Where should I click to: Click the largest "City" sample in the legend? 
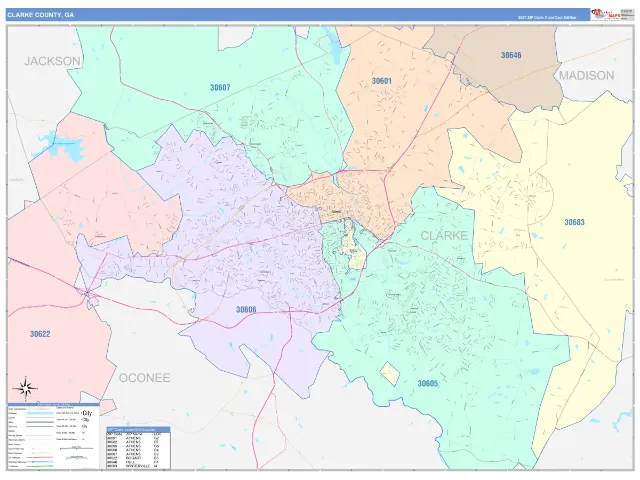pos(87,413)
